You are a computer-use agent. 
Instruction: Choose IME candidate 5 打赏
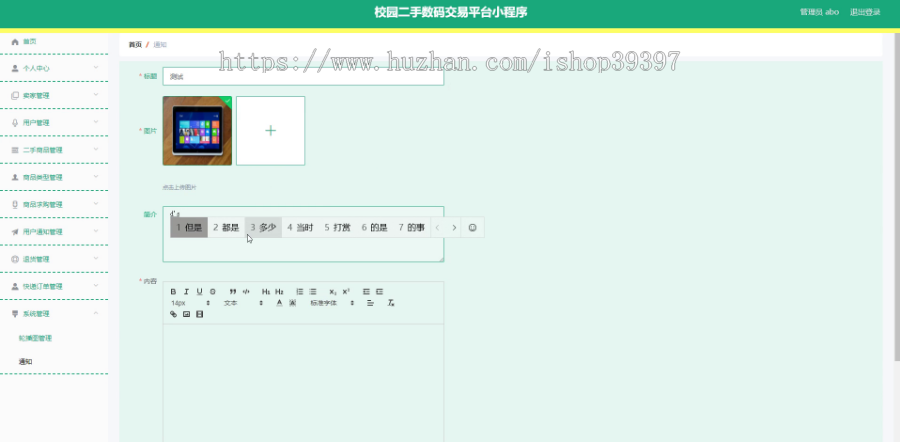tap(338, 227)
